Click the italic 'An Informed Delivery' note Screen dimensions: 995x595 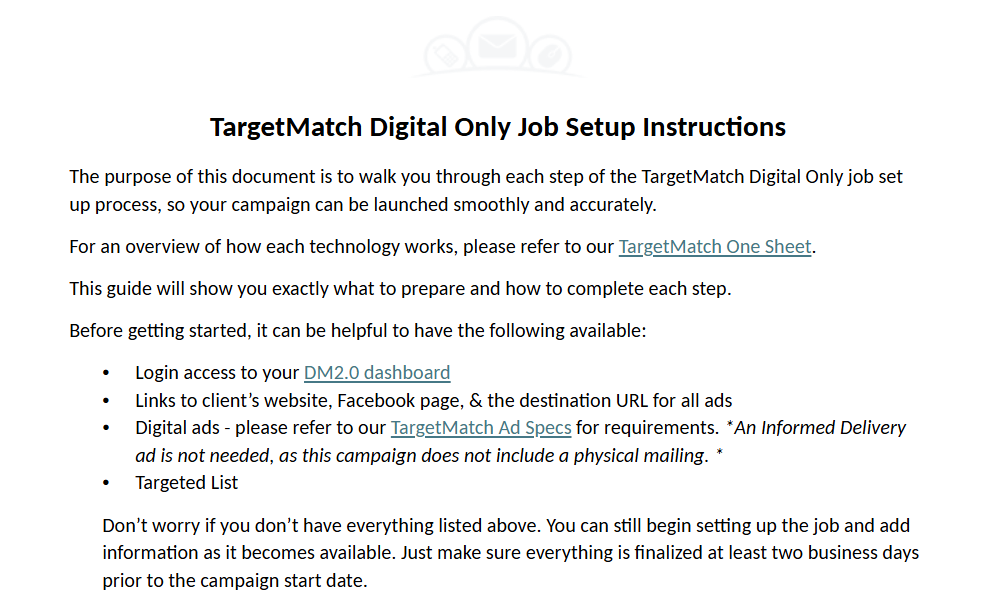[520, 441]
